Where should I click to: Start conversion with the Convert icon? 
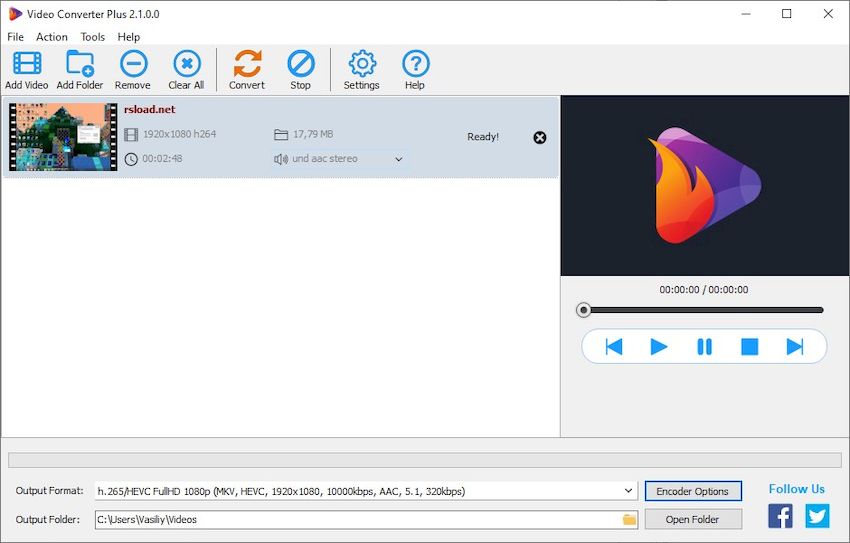click(x=247, y=63)
